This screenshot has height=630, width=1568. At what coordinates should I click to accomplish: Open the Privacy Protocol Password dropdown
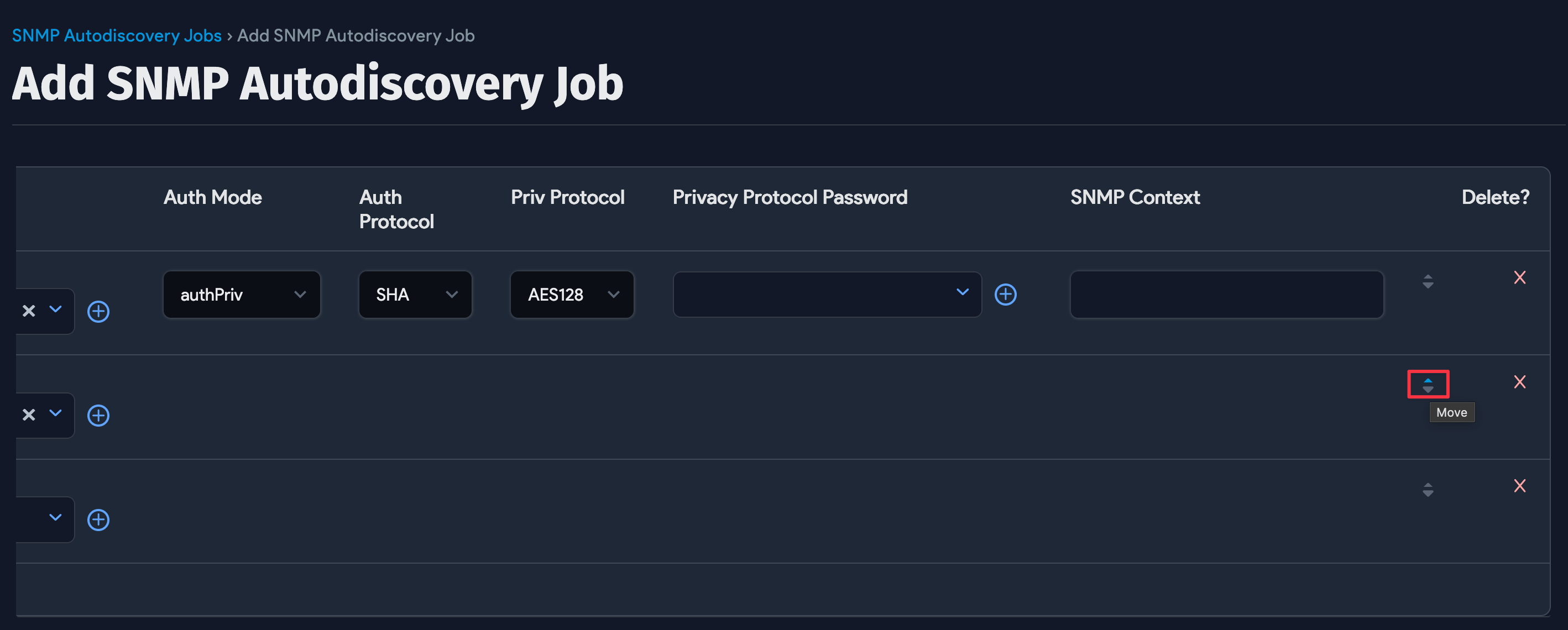coord(827,295)
